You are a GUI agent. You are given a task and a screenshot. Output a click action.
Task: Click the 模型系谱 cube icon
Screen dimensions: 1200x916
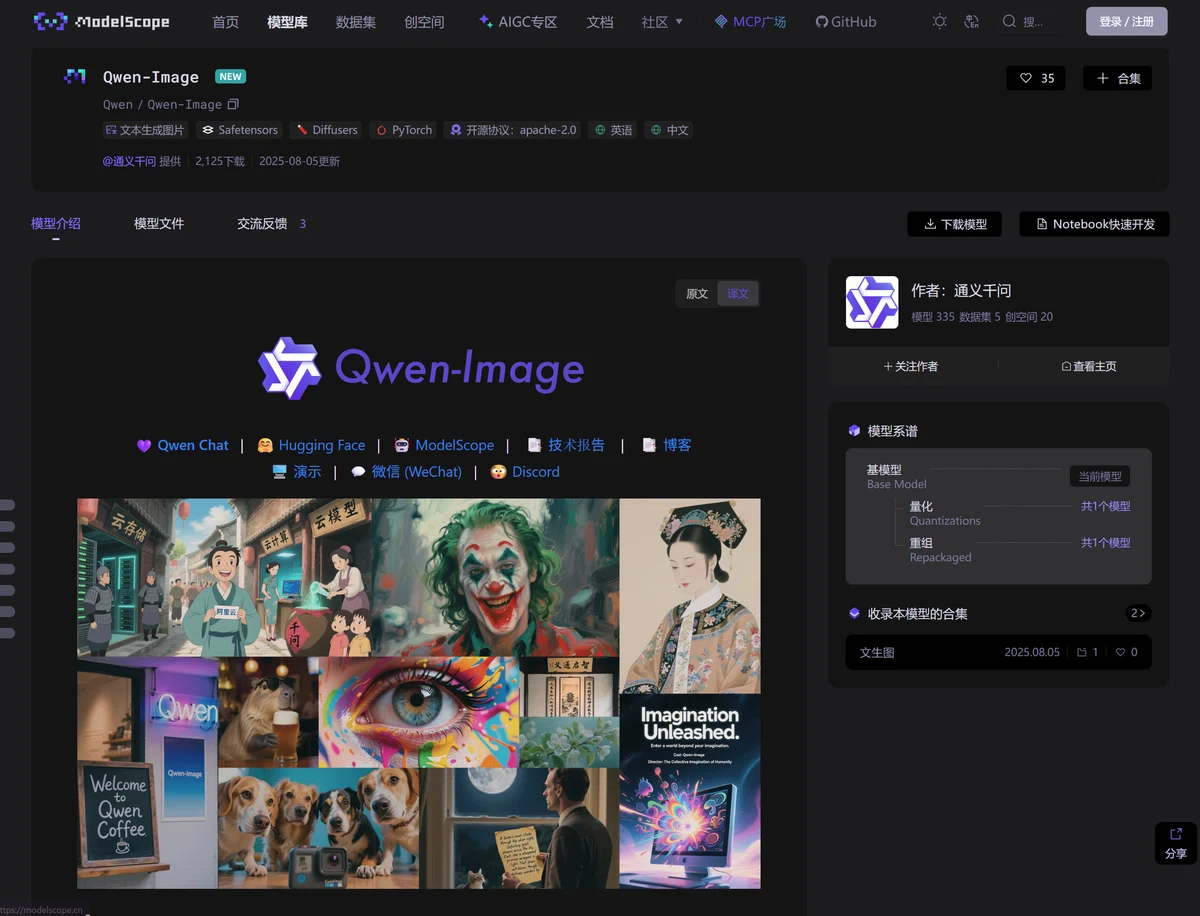854,431
